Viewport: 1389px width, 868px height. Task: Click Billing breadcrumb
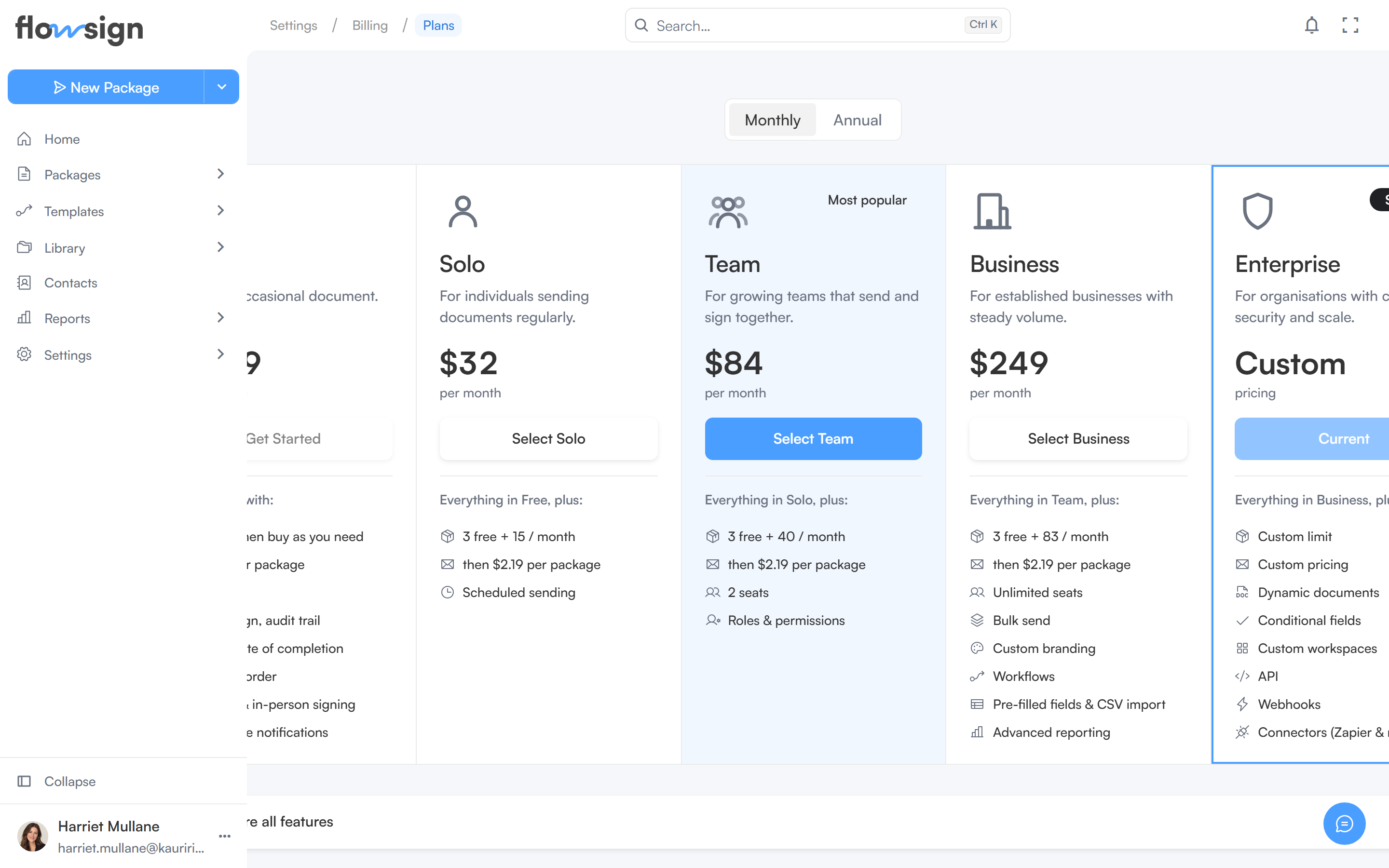[369, 25]
